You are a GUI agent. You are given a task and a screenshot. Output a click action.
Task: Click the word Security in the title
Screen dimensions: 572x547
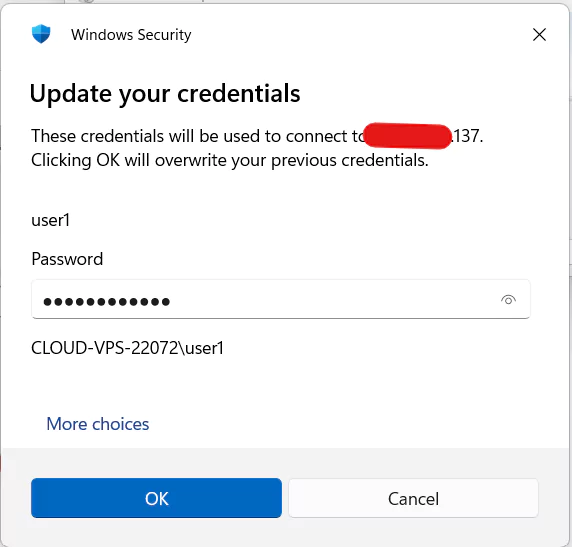pyautogui.click(x=165, y=35)
